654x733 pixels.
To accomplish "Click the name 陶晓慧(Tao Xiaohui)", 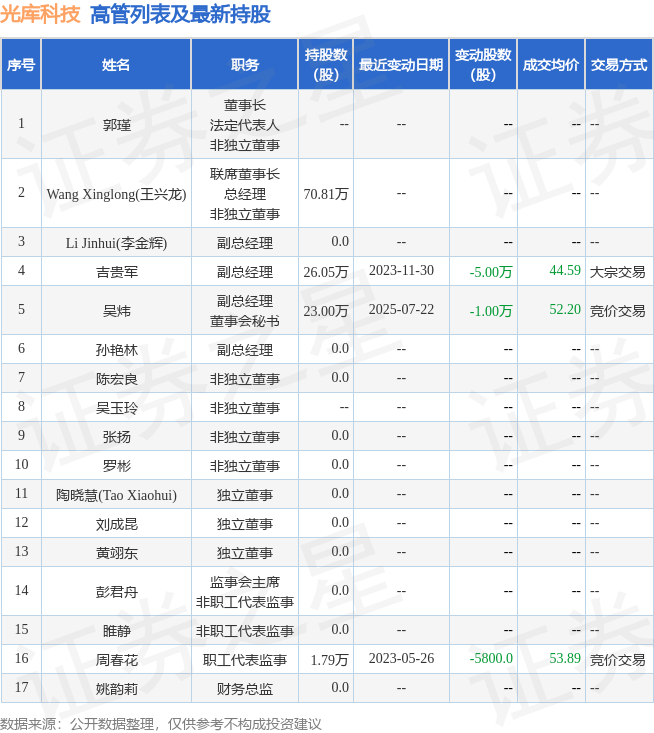I will [116, 495].
